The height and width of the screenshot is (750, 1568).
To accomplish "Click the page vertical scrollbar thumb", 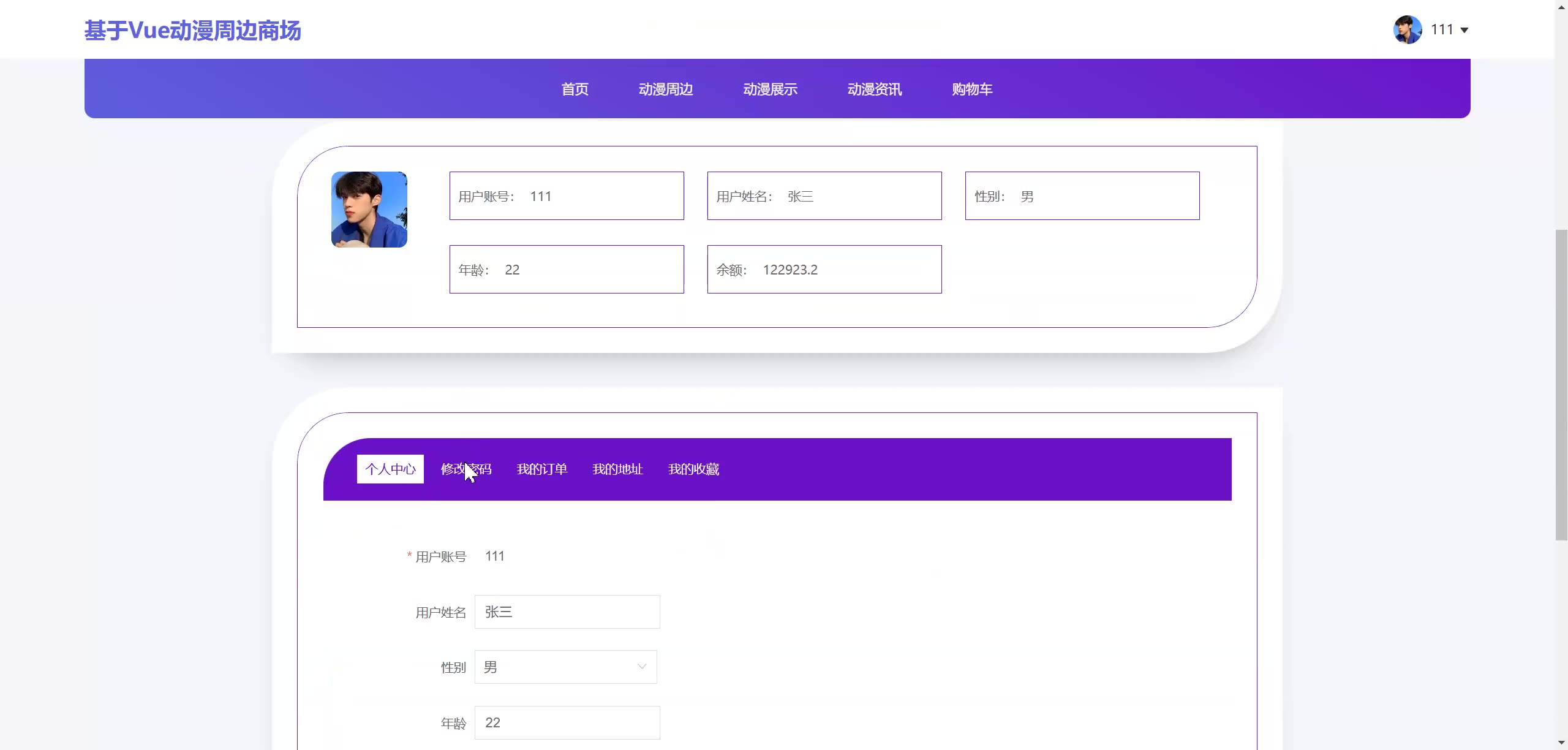I will coord(1561,385).
